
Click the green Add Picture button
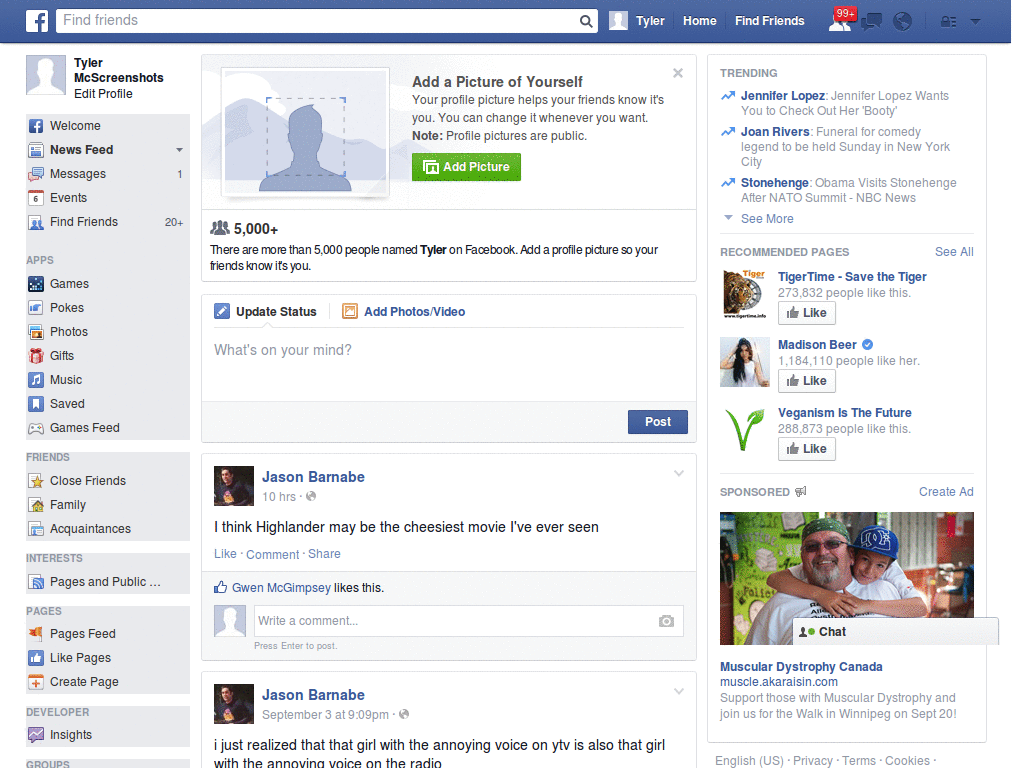pos(466,167)
